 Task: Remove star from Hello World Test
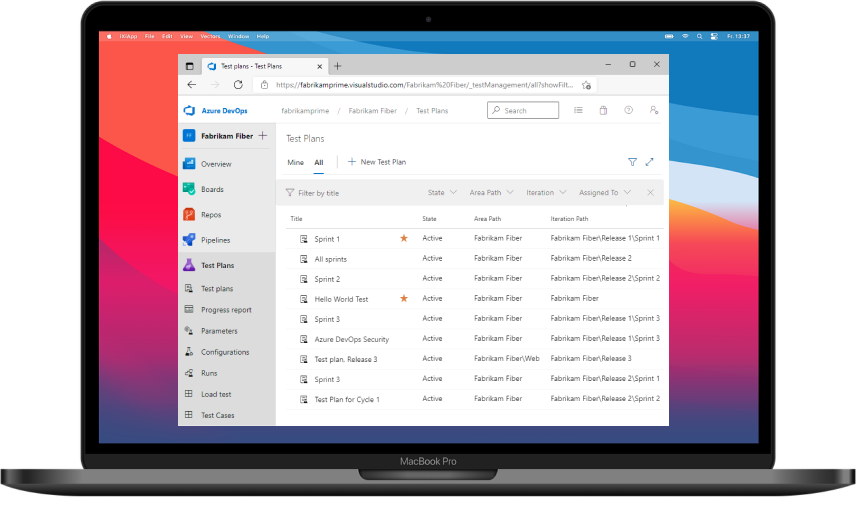point(404,298)
